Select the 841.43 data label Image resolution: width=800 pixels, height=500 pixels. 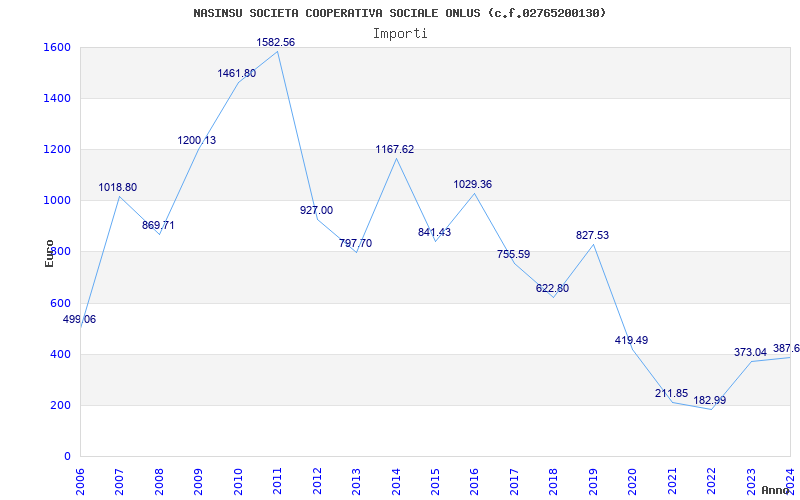(435, 232)
